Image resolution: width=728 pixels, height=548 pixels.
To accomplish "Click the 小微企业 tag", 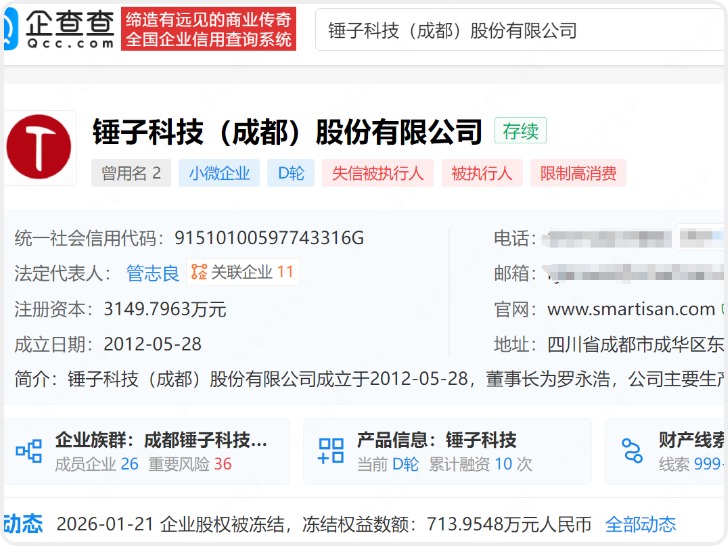I will click(x=219, y=173).
